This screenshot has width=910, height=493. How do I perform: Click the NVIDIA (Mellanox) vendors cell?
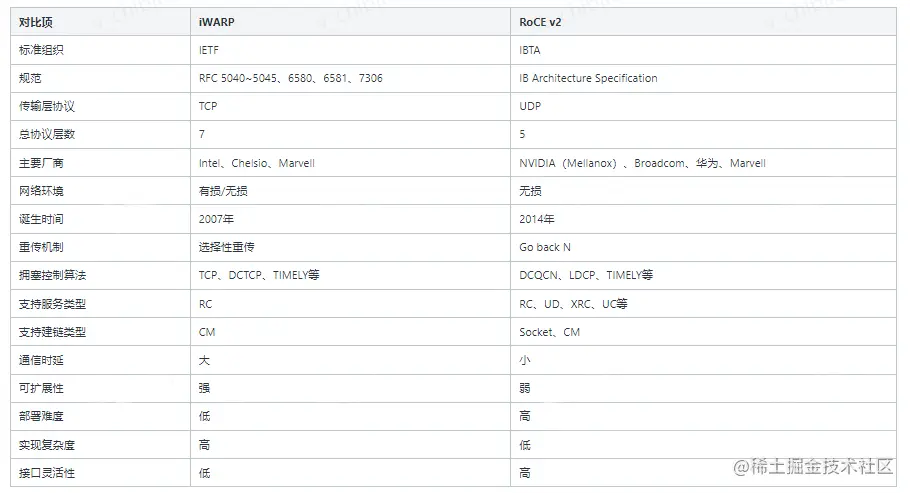point(642,163)
